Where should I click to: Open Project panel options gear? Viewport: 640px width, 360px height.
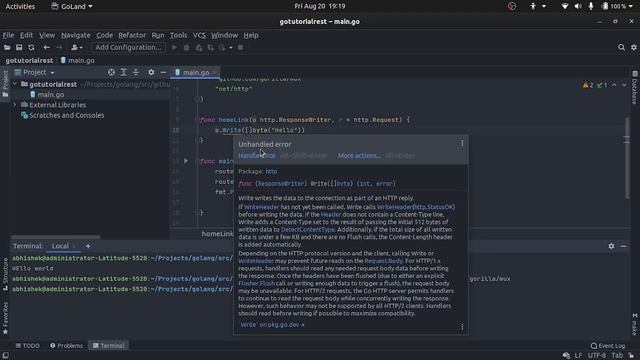pyautogui.click(x=151, y=72)
